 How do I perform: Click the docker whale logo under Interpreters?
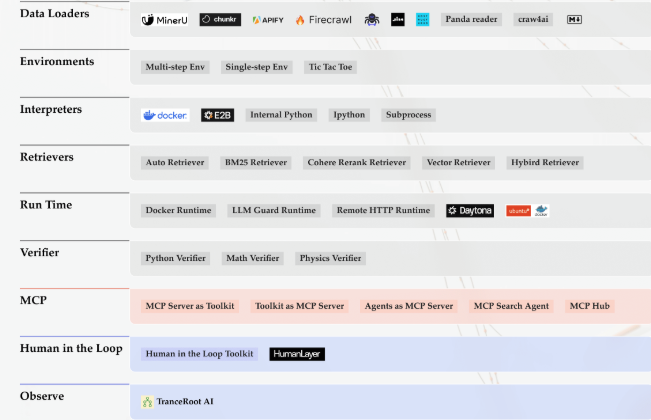click(165, 115)
